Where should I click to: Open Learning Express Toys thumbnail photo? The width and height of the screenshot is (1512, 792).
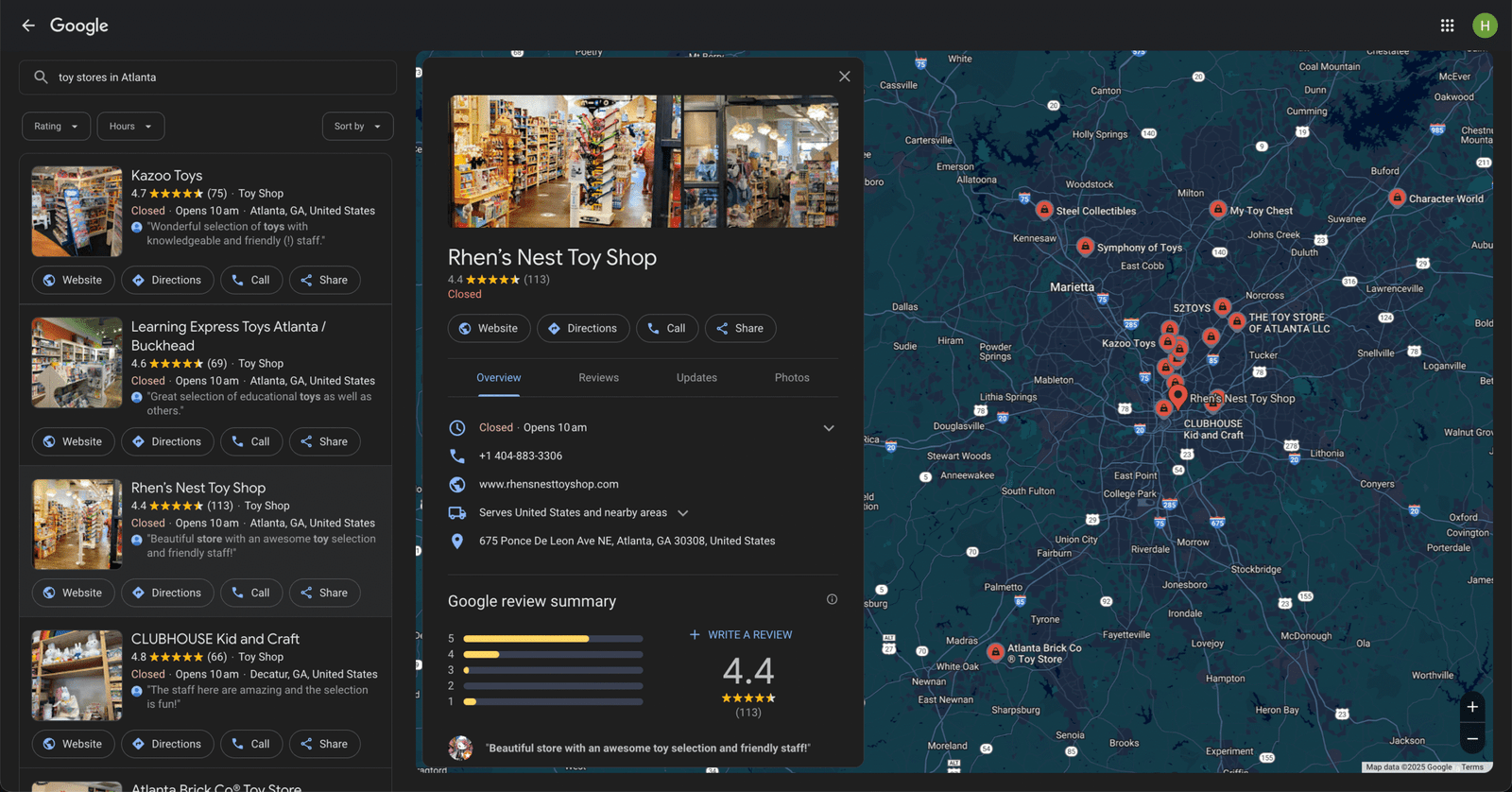(77, 363)
